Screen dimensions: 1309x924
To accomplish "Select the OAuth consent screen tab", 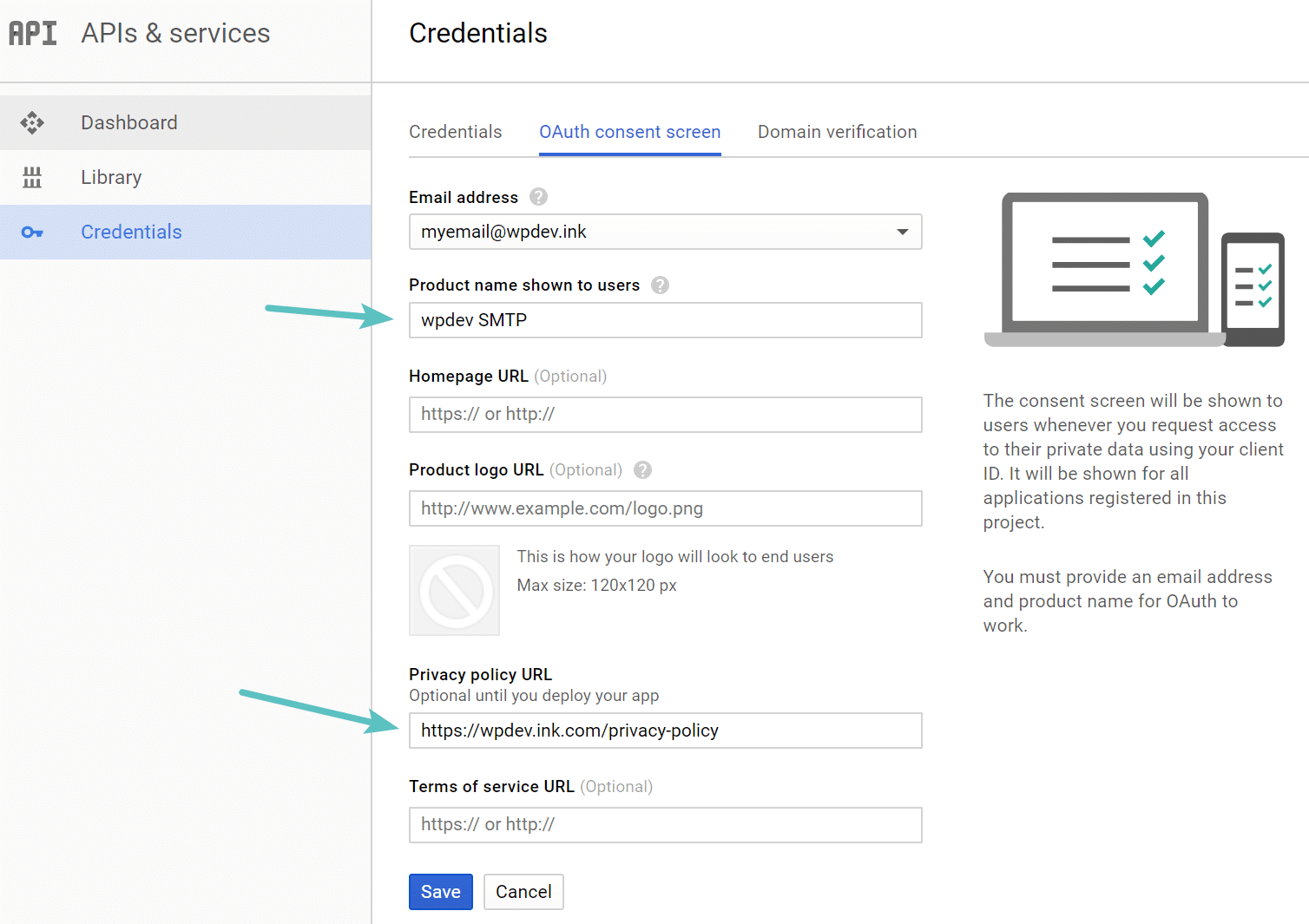I will [629, 132].
